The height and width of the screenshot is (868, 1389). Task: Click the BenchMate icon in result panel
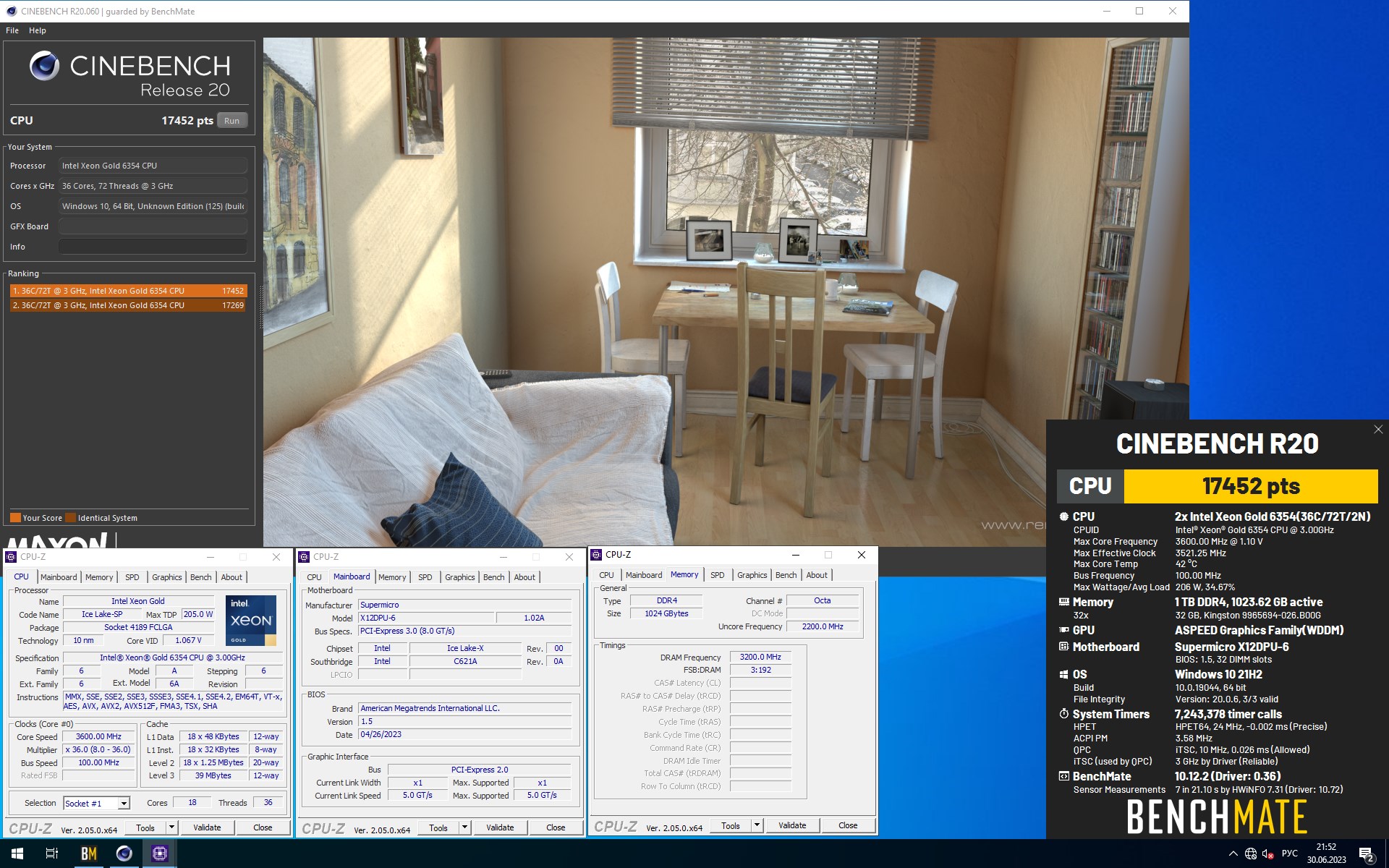(1063, 776)
